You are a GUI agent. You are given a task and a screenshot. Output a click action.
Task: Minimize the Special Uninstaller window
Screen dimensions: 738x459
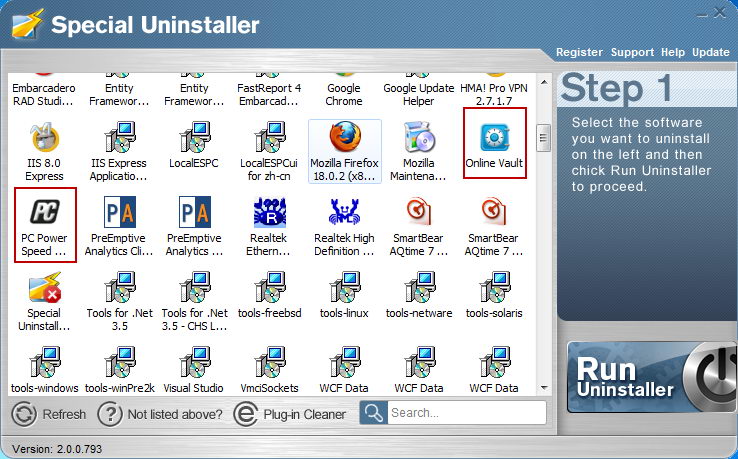(702, 16)
